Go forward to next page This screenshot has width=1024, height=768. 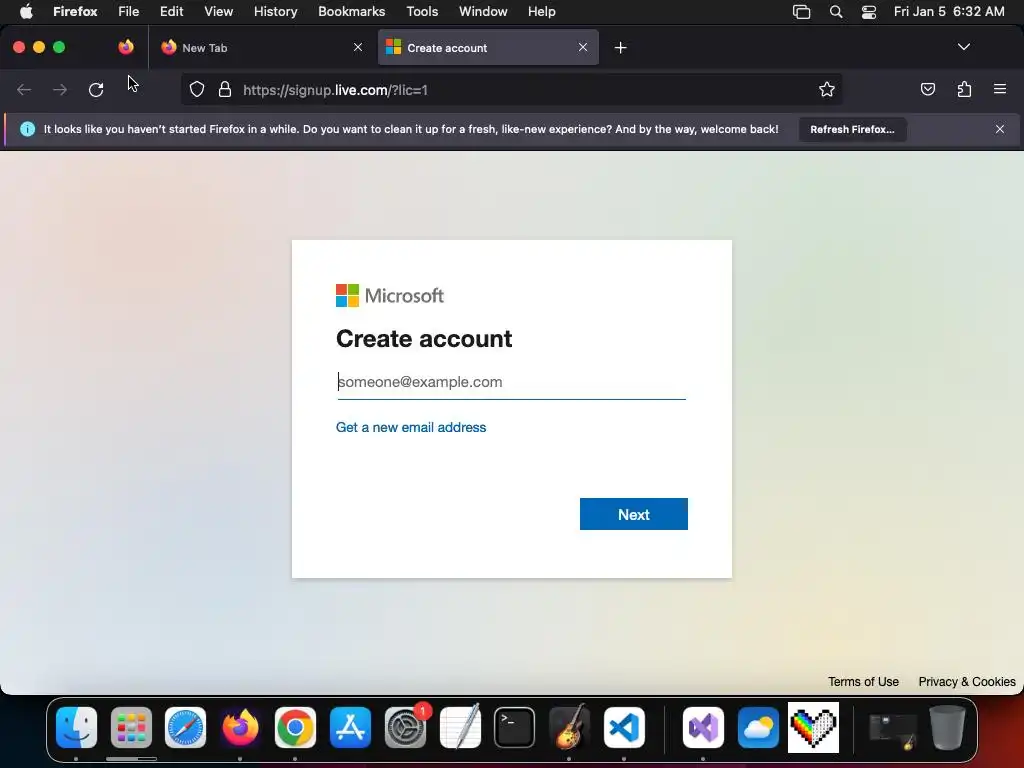point(60,89)
